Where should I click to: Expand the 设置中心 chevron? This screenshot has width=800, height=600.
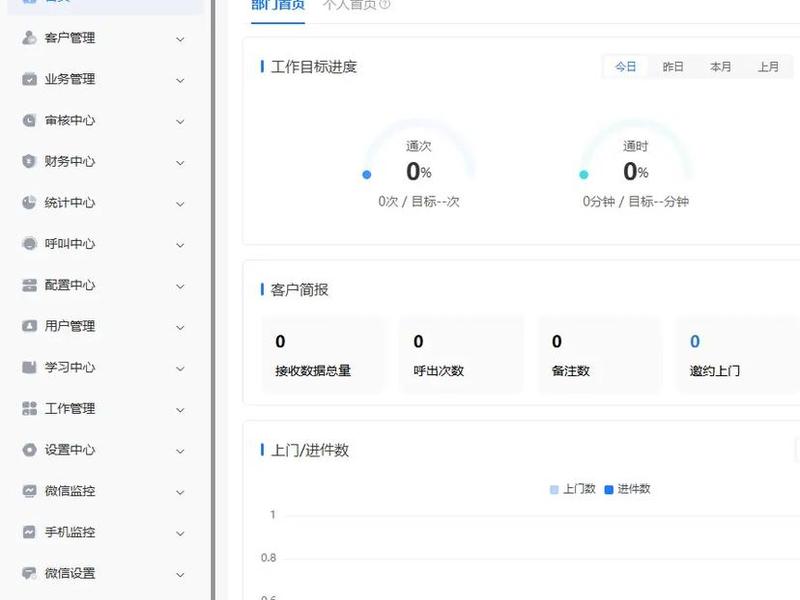(x=180, y=451)
